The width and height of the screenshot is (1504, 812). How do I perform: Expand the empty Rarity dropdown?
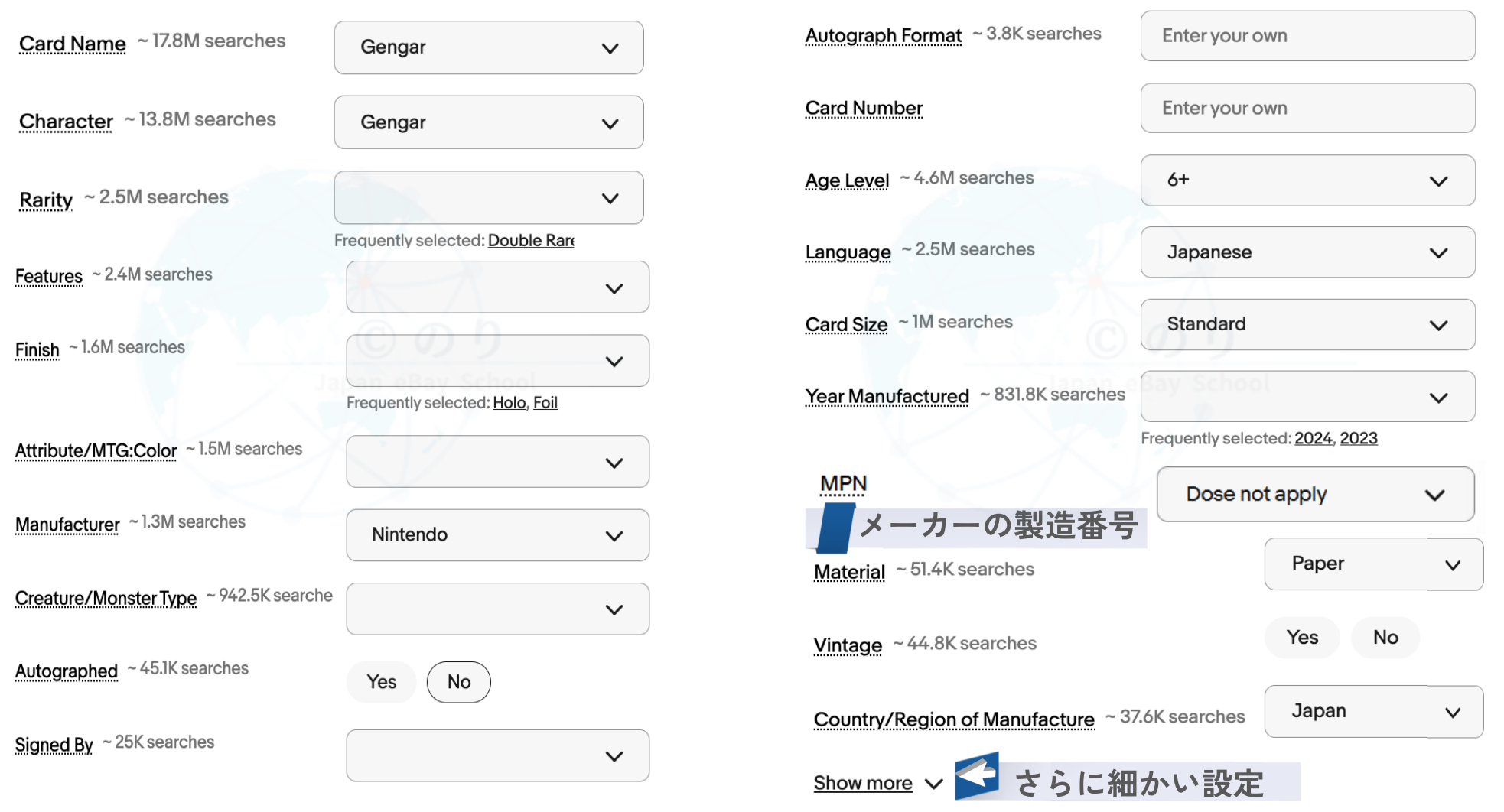click(488, 198)
